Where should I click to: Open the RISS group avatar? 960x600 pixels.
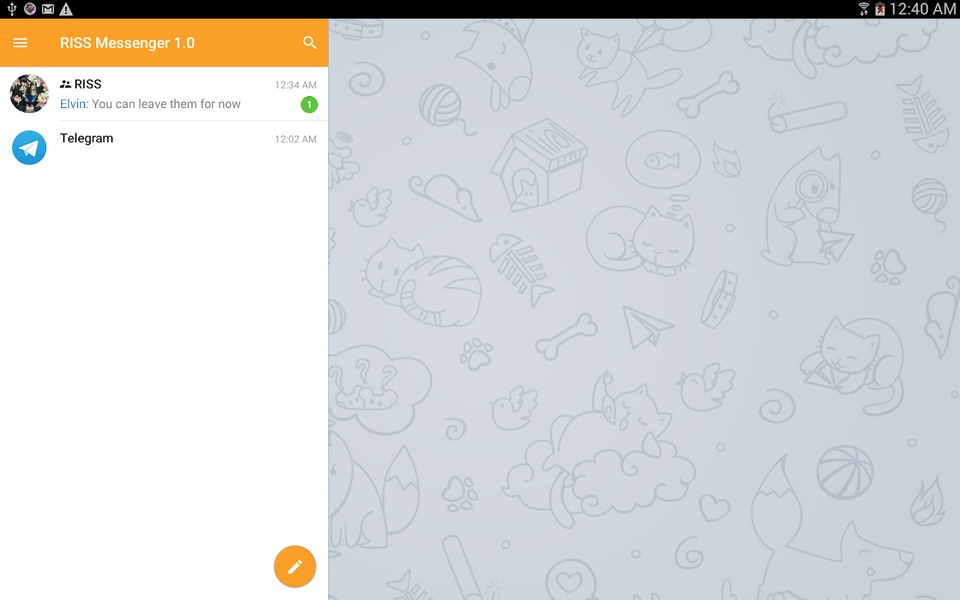[29, 94]
